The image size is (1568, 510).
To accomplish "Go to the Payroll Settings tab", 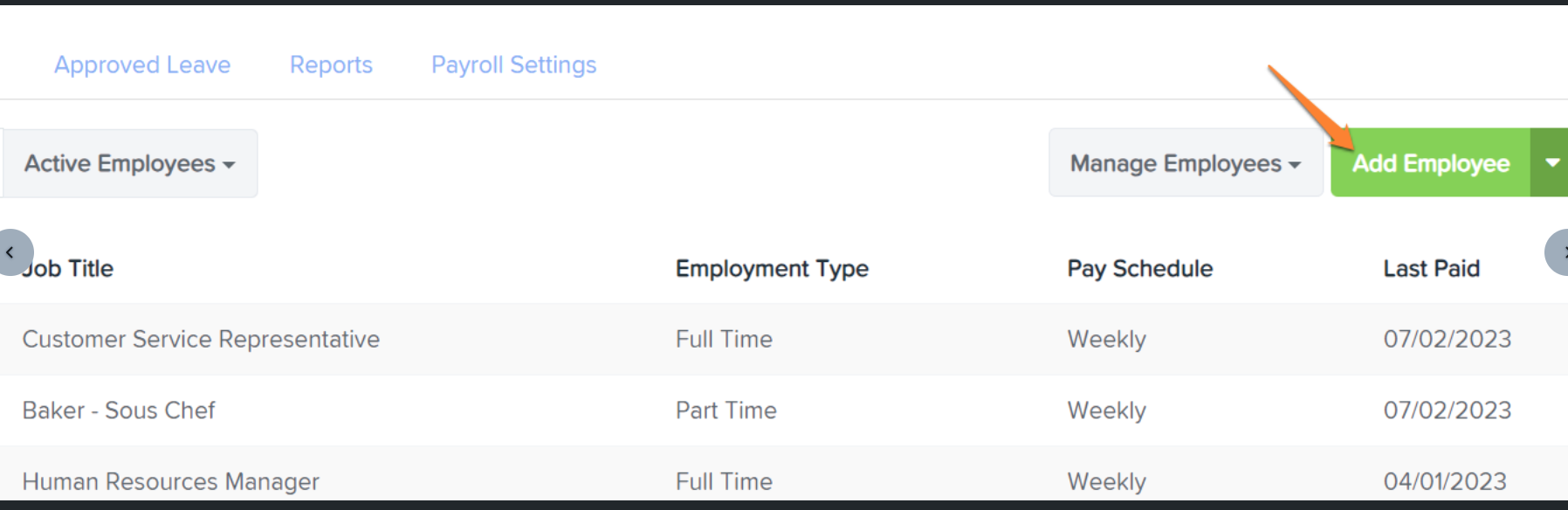I will pyautogui.click(x=513, y=65).
